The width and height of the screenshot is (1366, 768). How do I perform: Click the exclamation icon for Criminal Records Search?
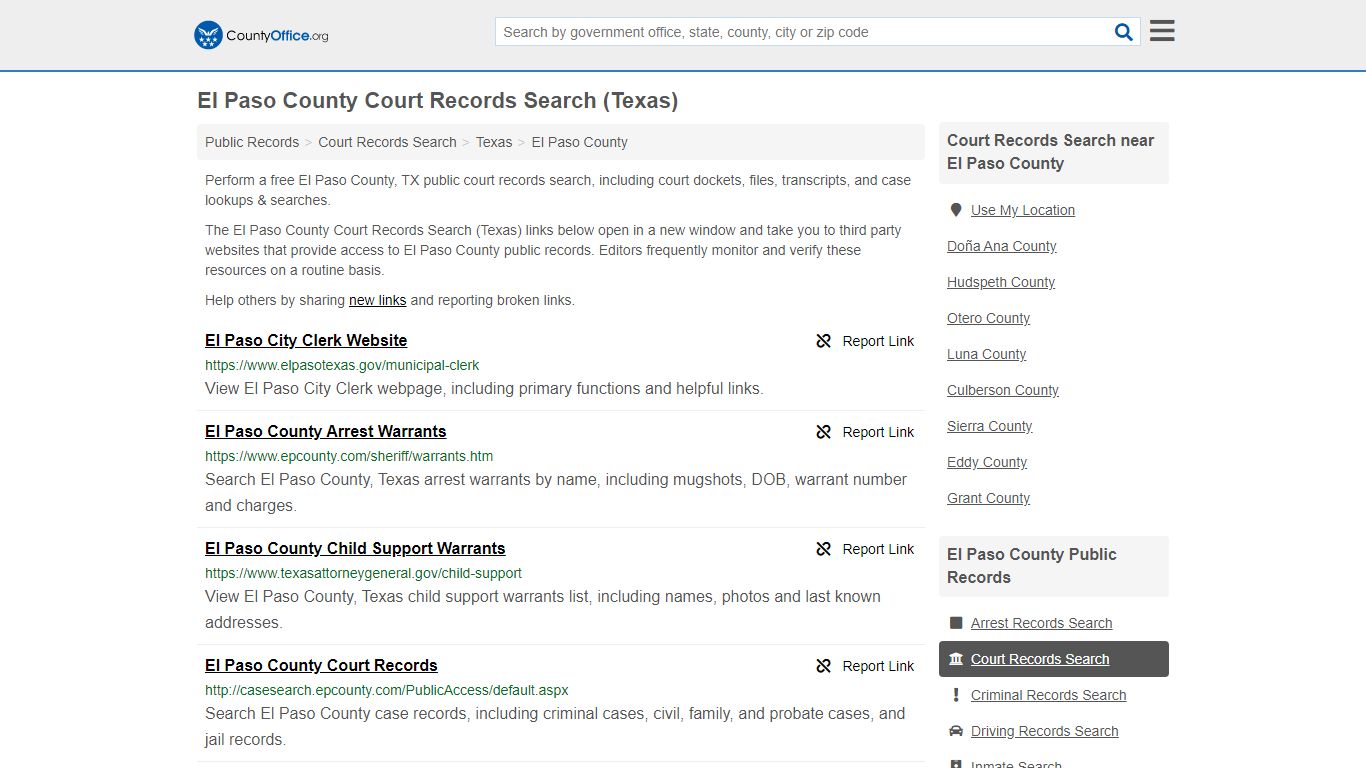956,695
